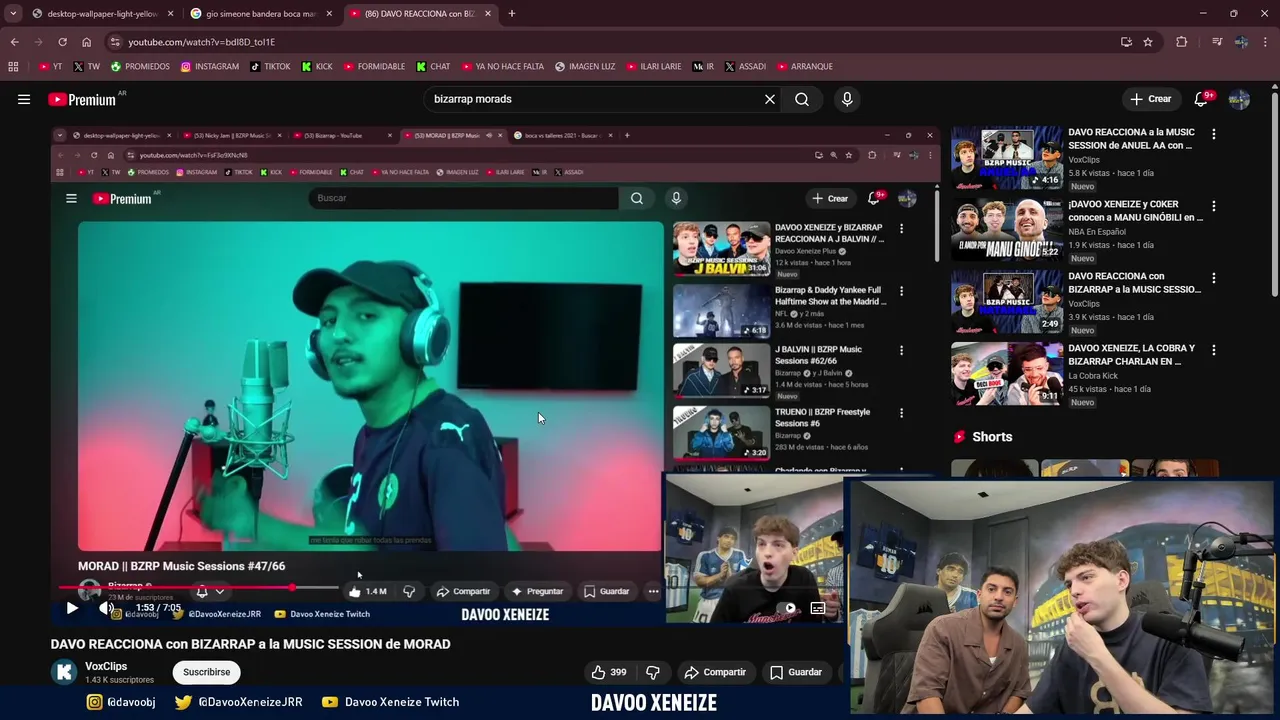Viewport: 1280px width, 720px height.
Task: Install app icon in address bar
Action: (1126, 42)
